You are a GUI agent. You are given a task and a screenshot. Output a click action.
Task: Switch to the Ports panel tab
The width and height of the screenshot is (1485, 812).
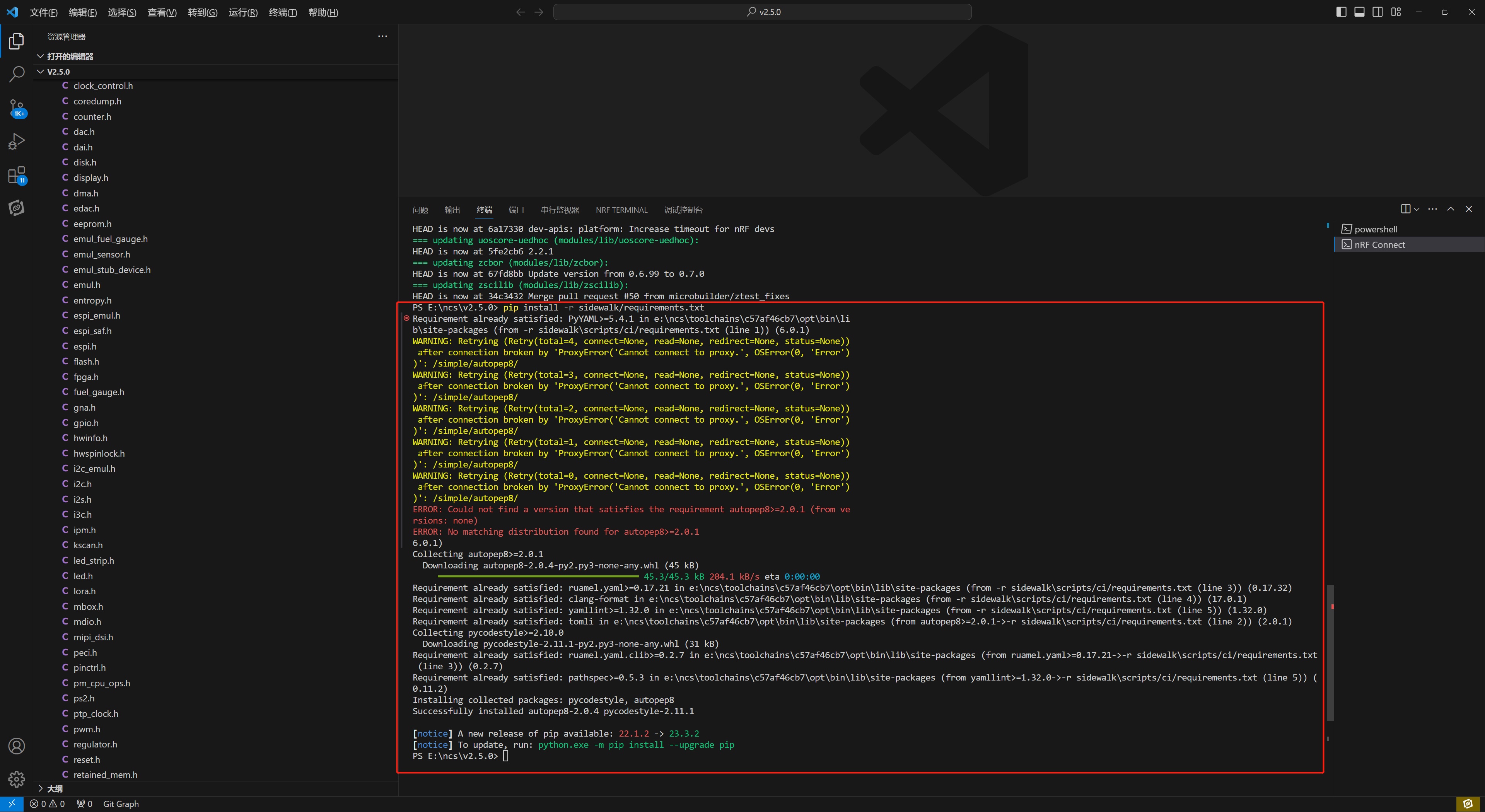[517, 210]
